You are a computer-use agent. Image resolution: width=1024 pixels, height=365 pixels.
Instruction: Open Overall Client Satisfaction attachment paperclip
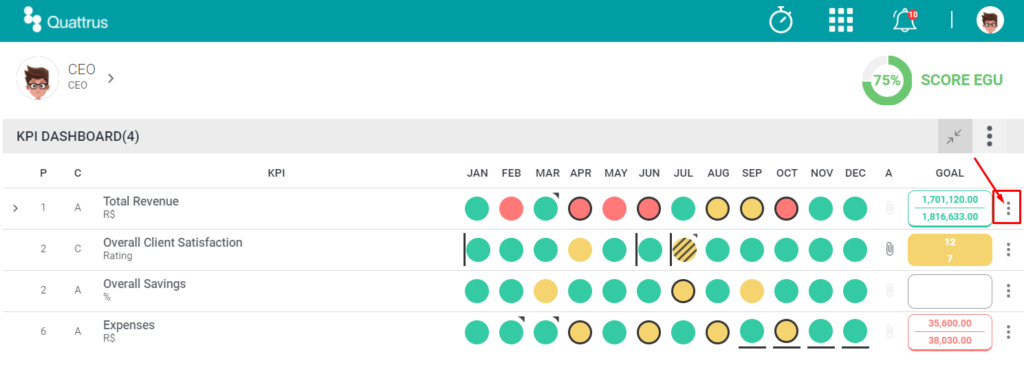pyautogui.click(x=889, y=249)
